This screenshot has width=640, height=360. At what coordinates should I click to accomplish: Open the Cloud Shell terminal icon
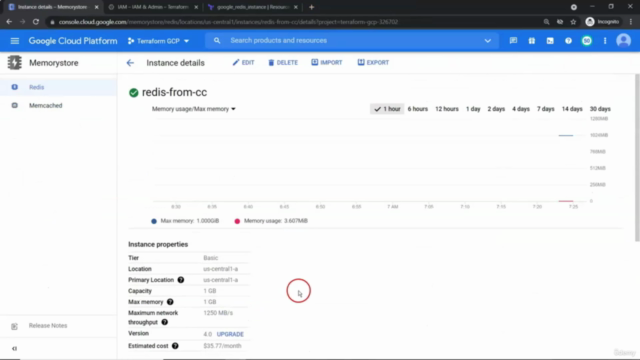(x=550, y=41)
